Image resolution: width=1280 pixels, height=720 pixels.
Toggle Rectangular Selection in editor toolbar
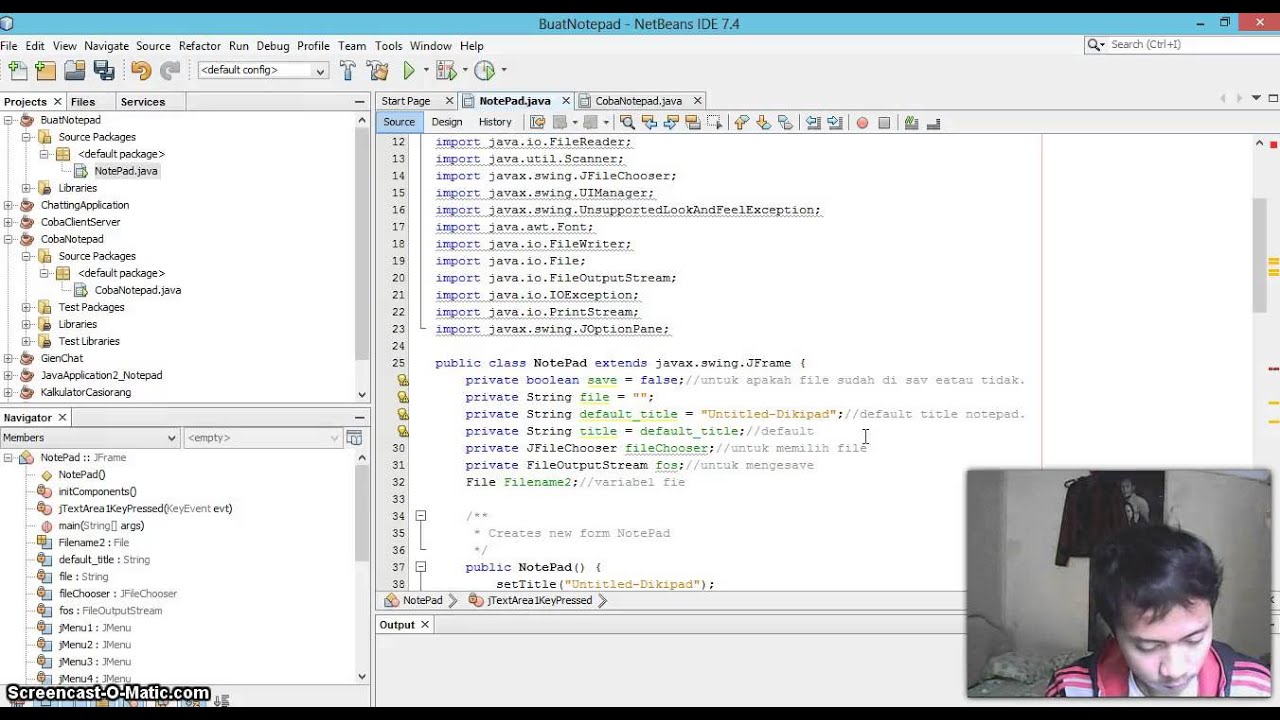(714, 122)
